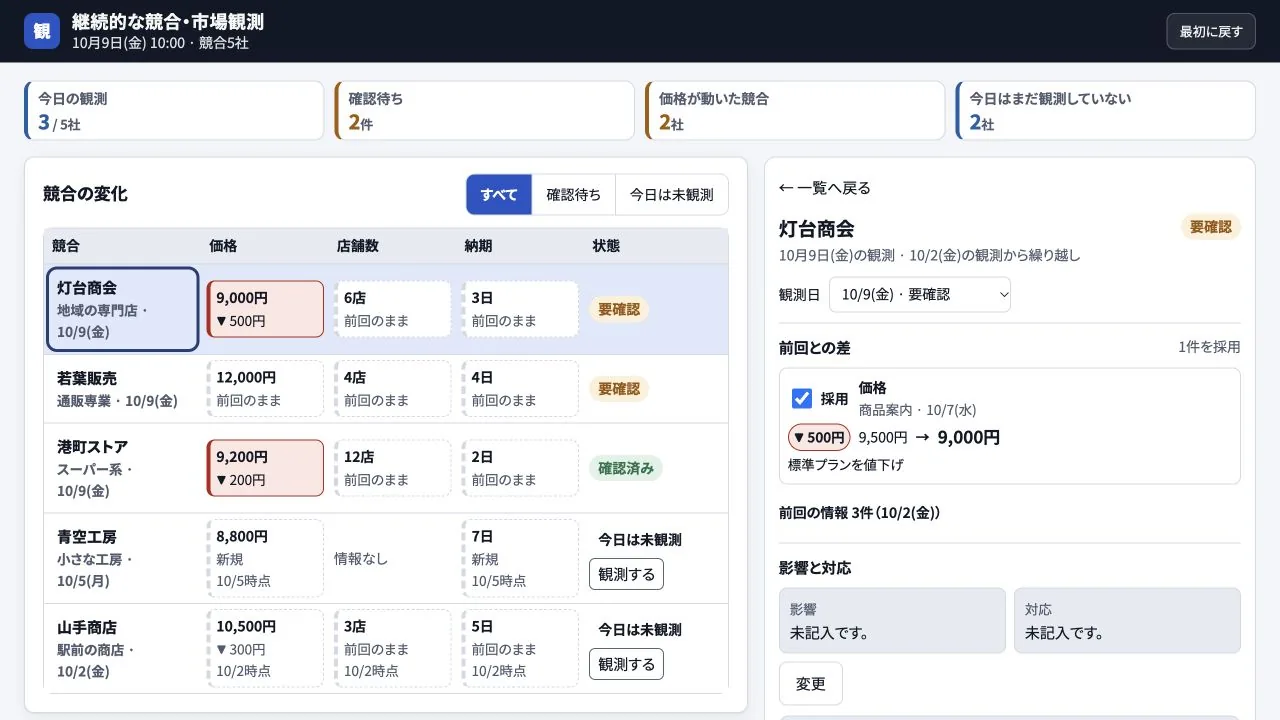Click 要確認 status badge in 若葉販売 row
This screenshot has width=1280, height=720.
619,389
